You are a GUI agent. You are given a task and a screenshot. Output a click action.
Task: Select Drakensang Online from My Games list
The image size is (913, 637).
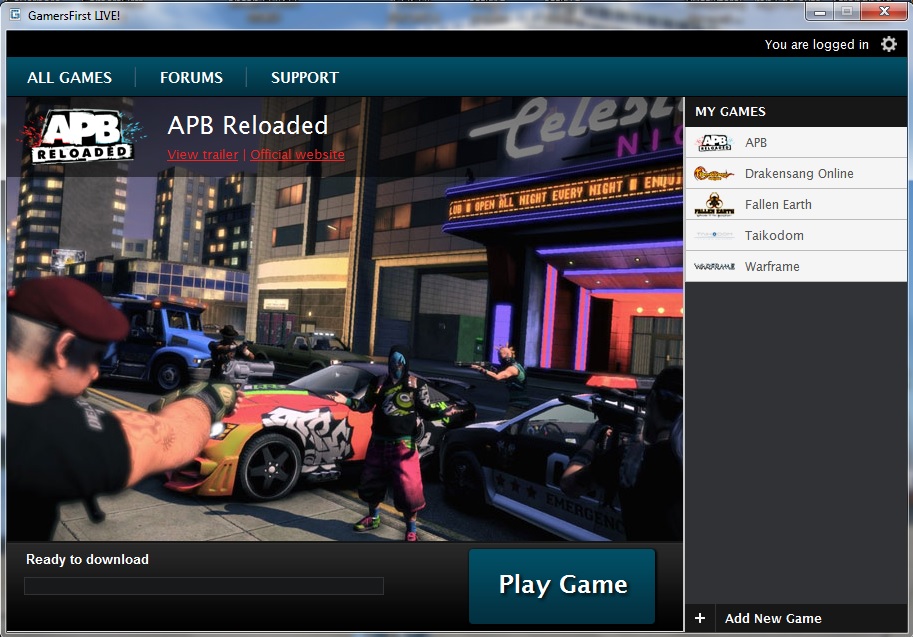[799, 174]
